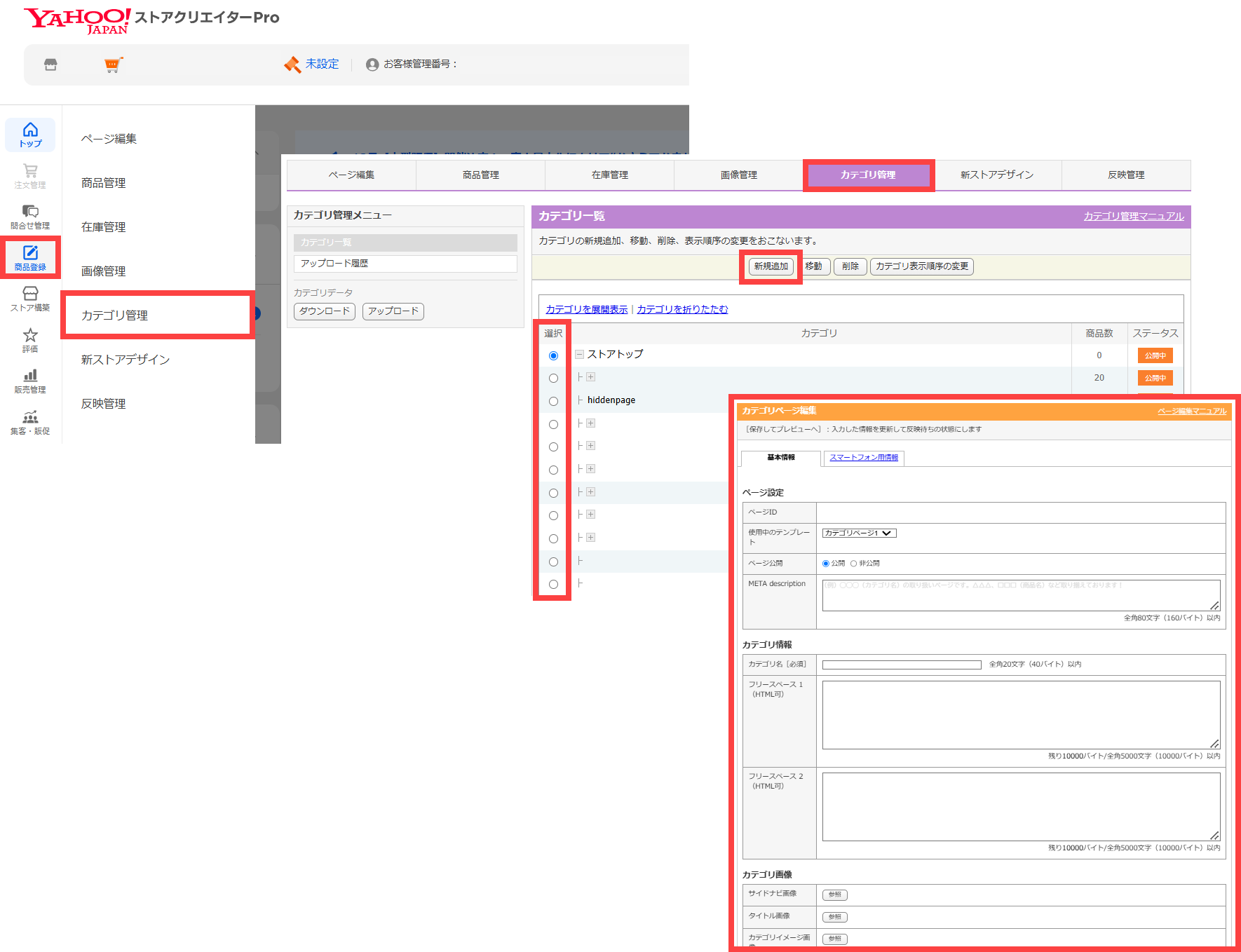Click 公開中 status button for ストアトップ
Screen dimensions: 1241x952
point(1155,355)
